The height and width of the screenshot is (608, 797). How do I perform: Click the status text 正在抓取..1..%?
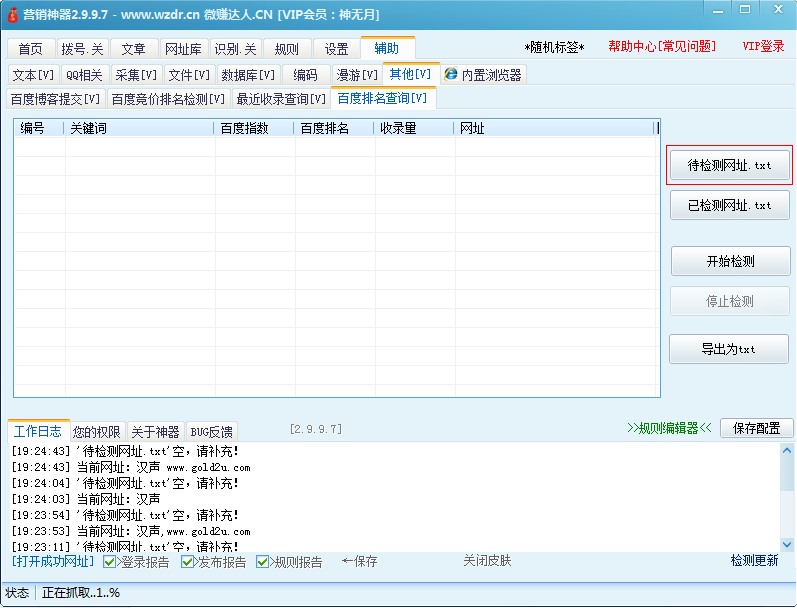click(81, 593)
